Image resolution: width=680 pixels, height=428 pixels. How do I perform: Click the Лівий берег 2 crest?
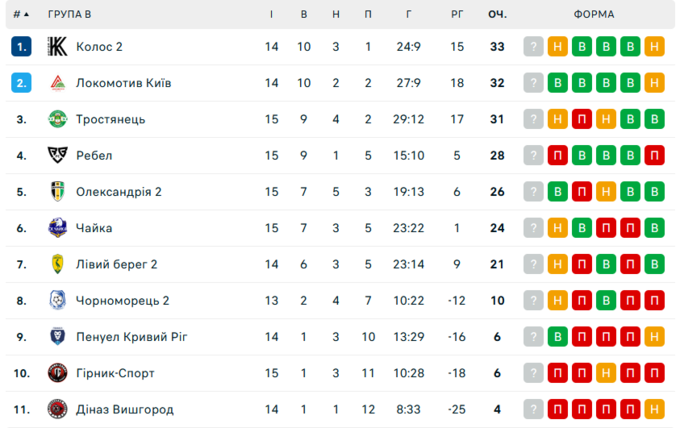57,264
